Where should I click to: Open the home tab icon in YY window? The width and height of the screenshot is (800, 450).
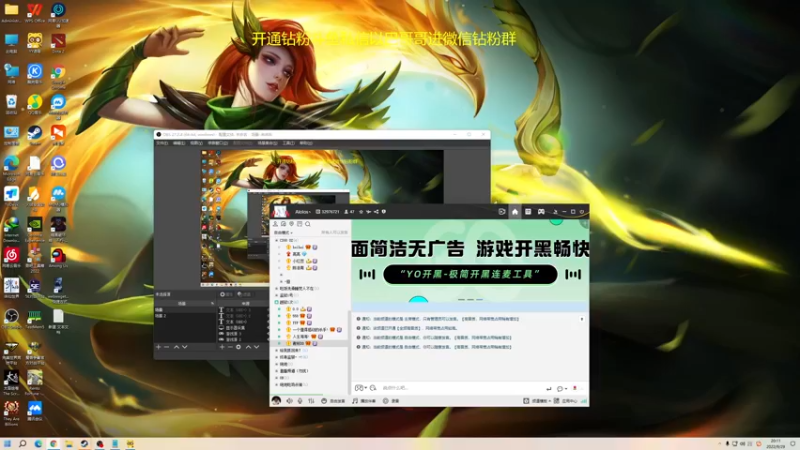pos(515,212)
